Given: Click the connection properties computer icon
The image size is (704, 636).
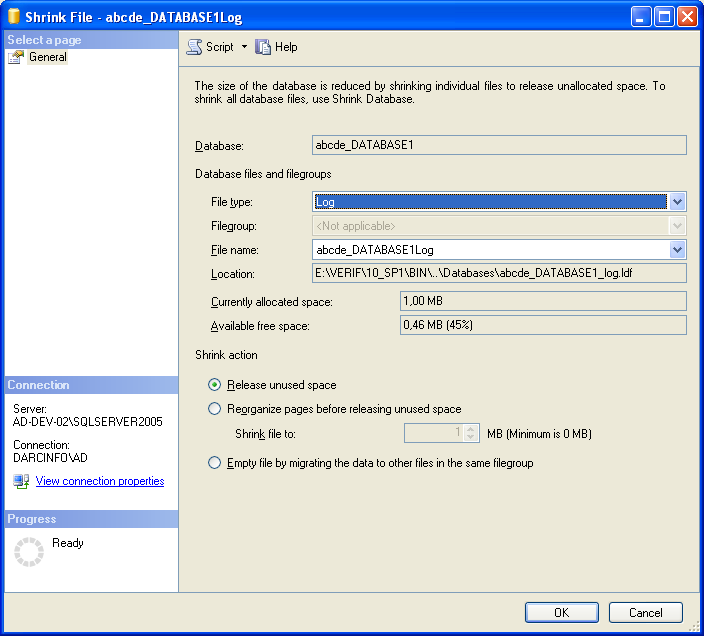Looking at the screenshot, I should coord(21,481).
